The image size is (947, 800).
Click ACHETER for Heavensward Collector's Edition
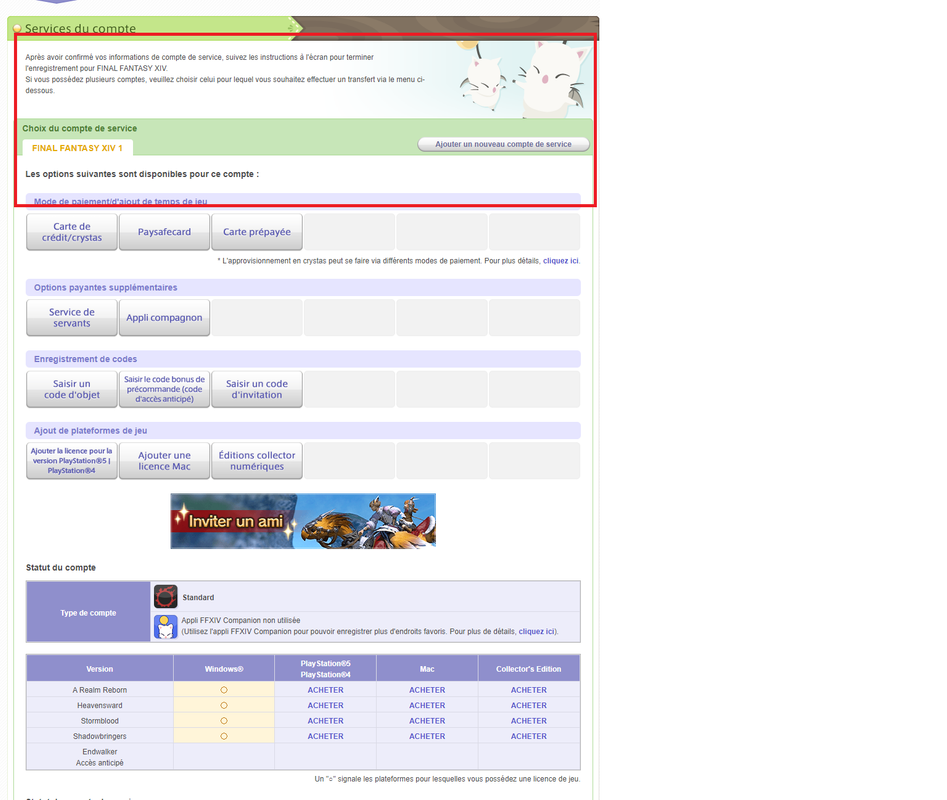click(528, 705)
